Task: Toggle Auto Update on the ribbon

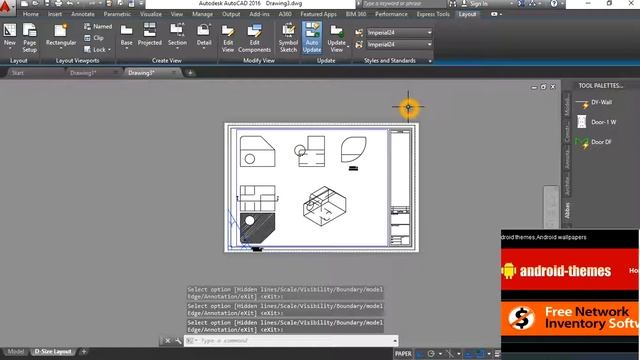Action: tap(312, 38)
